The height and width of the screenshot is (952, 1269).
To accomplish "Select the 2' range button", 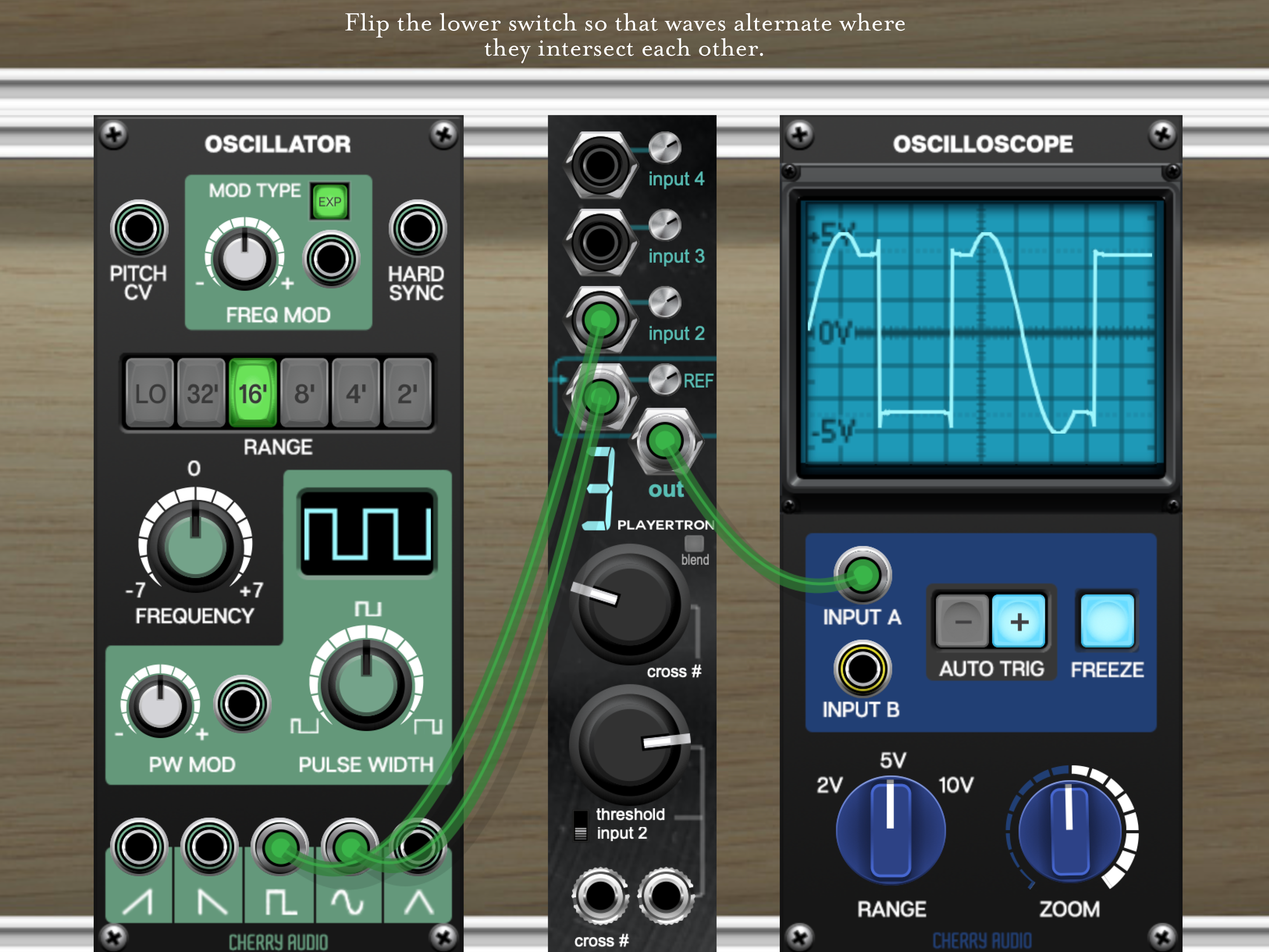I will point(407,394).
